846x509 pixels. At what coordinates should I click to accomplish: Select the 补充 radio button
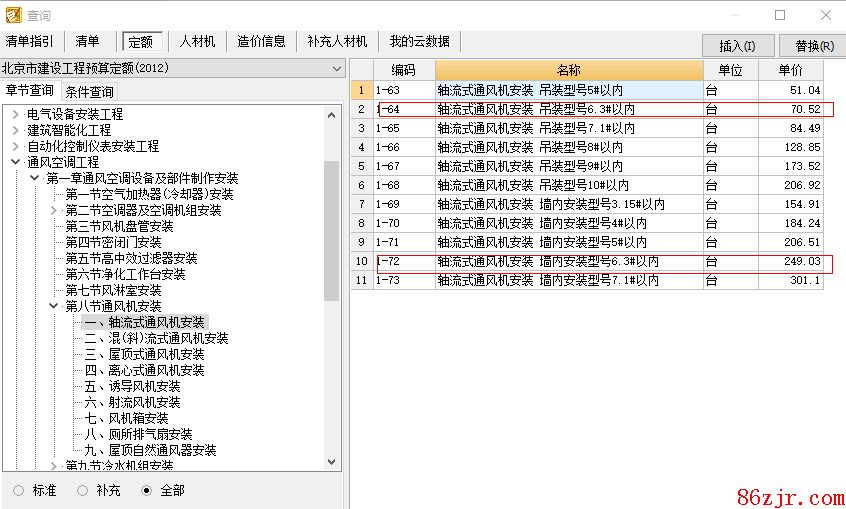tap(82, 490)
